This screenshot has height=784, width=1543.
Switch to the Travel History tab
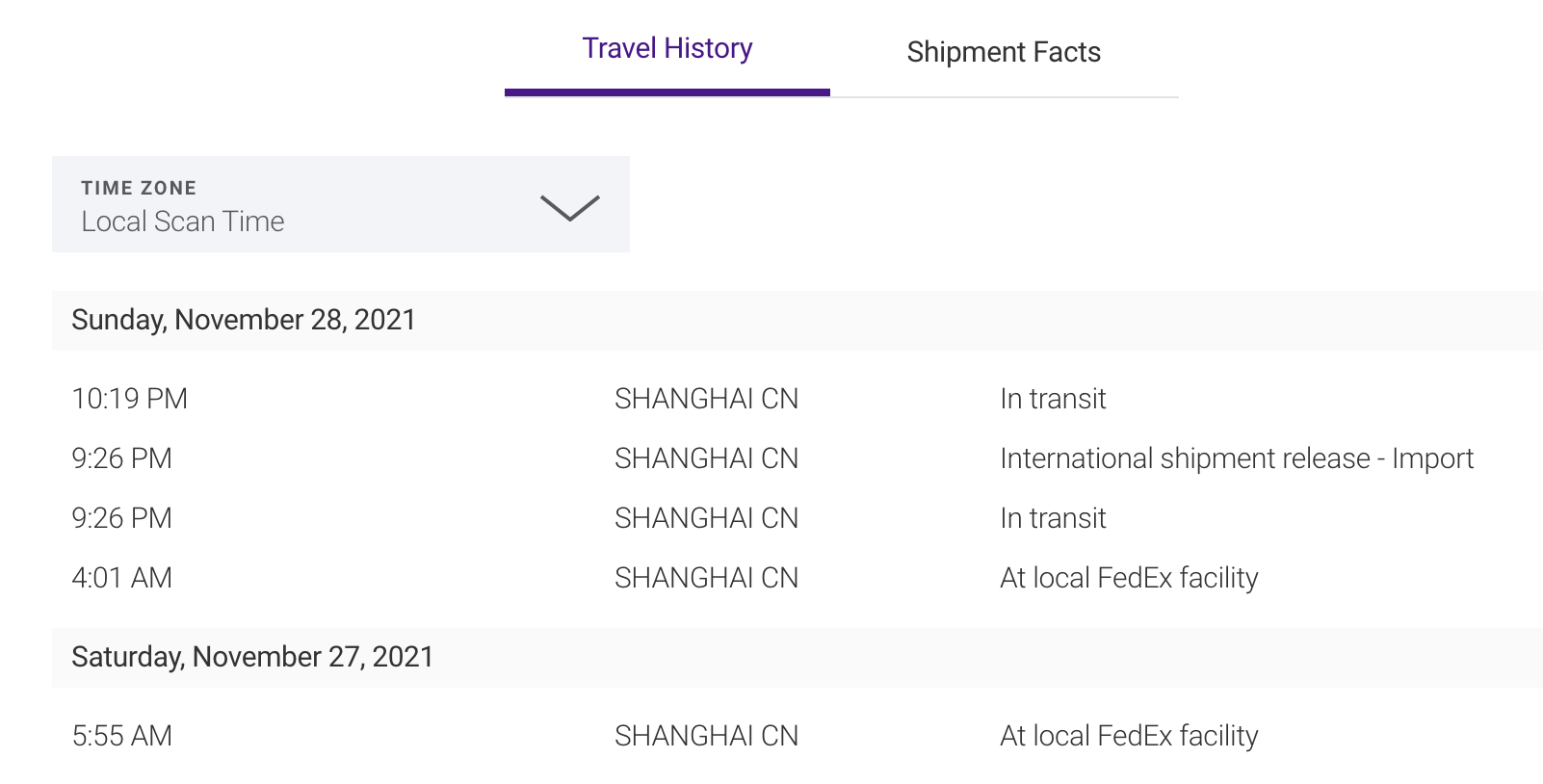coord(667,48)
